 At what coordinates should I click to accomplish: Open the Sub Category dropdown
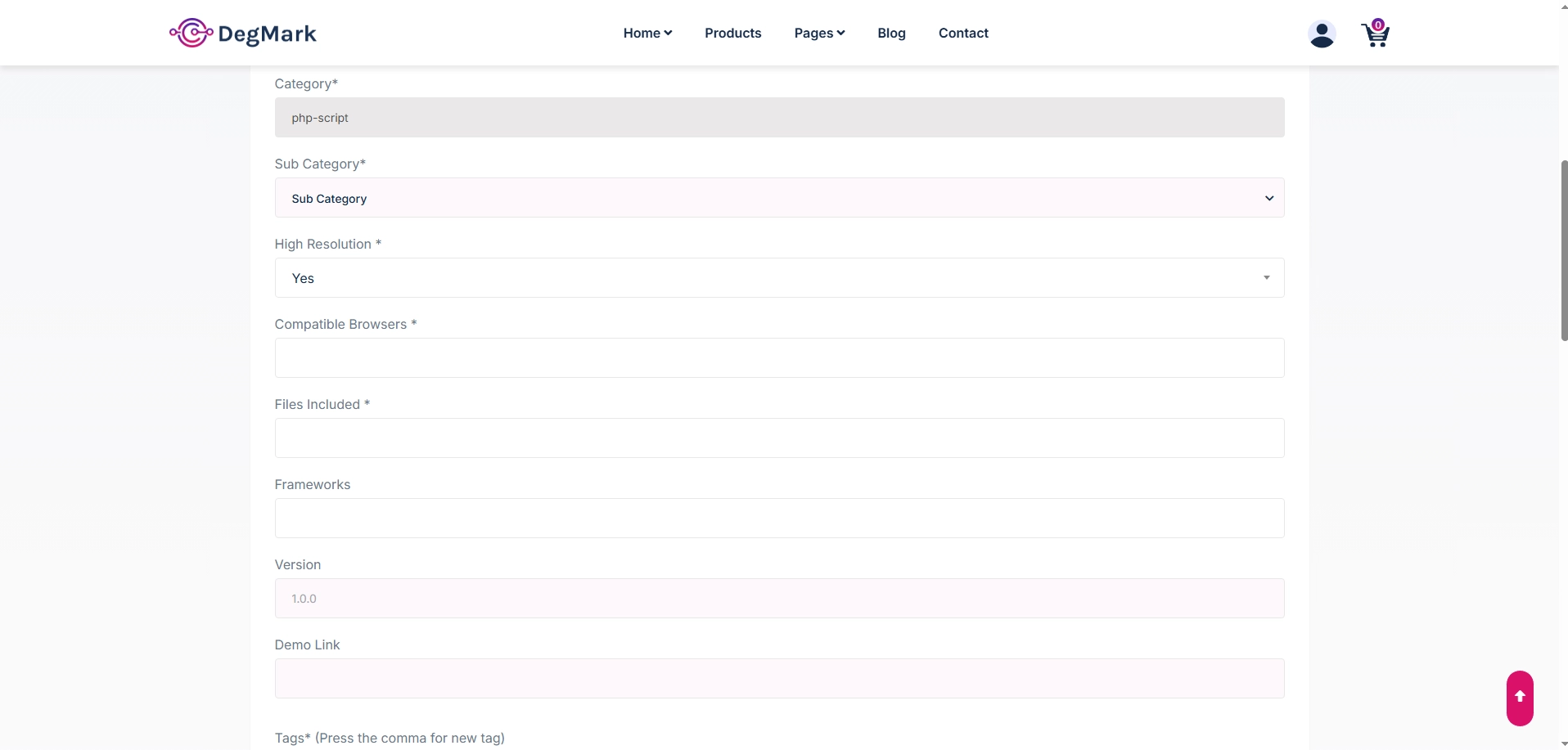click(778, 198)
